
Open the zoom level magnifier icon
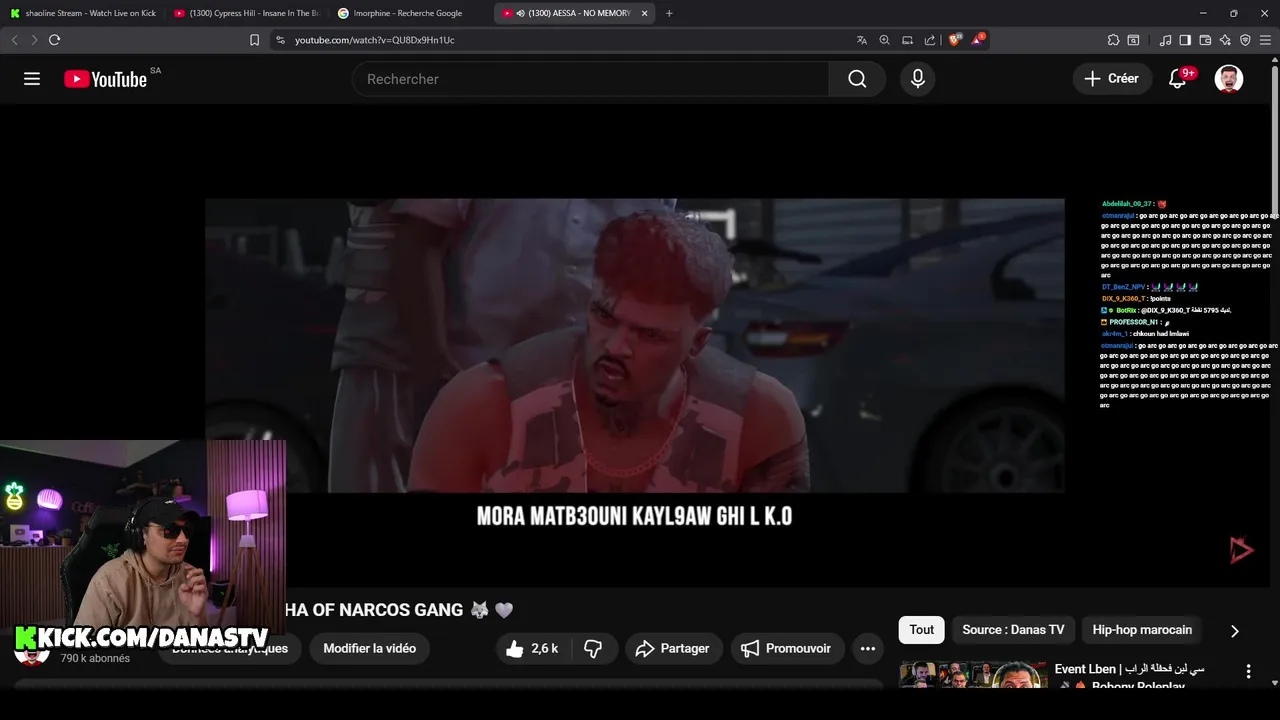click(884, 40)
